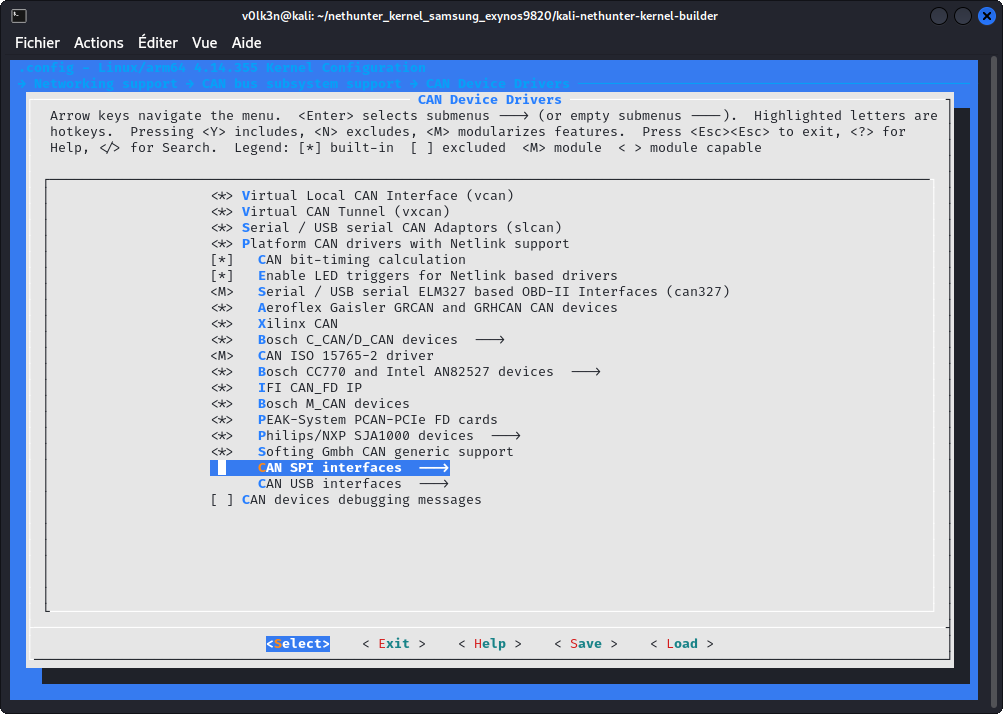Close the terminal window
This screenshot has height=714, width=1003.
tap(986, 17)
